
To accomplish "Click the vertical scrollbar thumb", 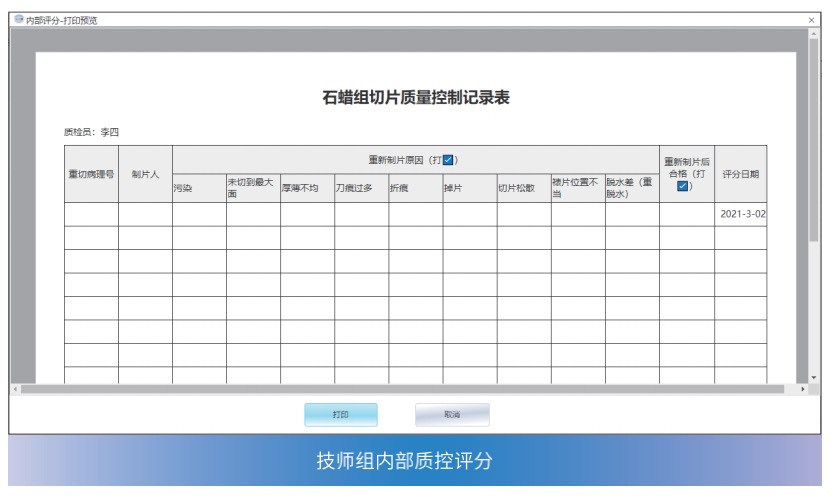I will tap(813, 140).
